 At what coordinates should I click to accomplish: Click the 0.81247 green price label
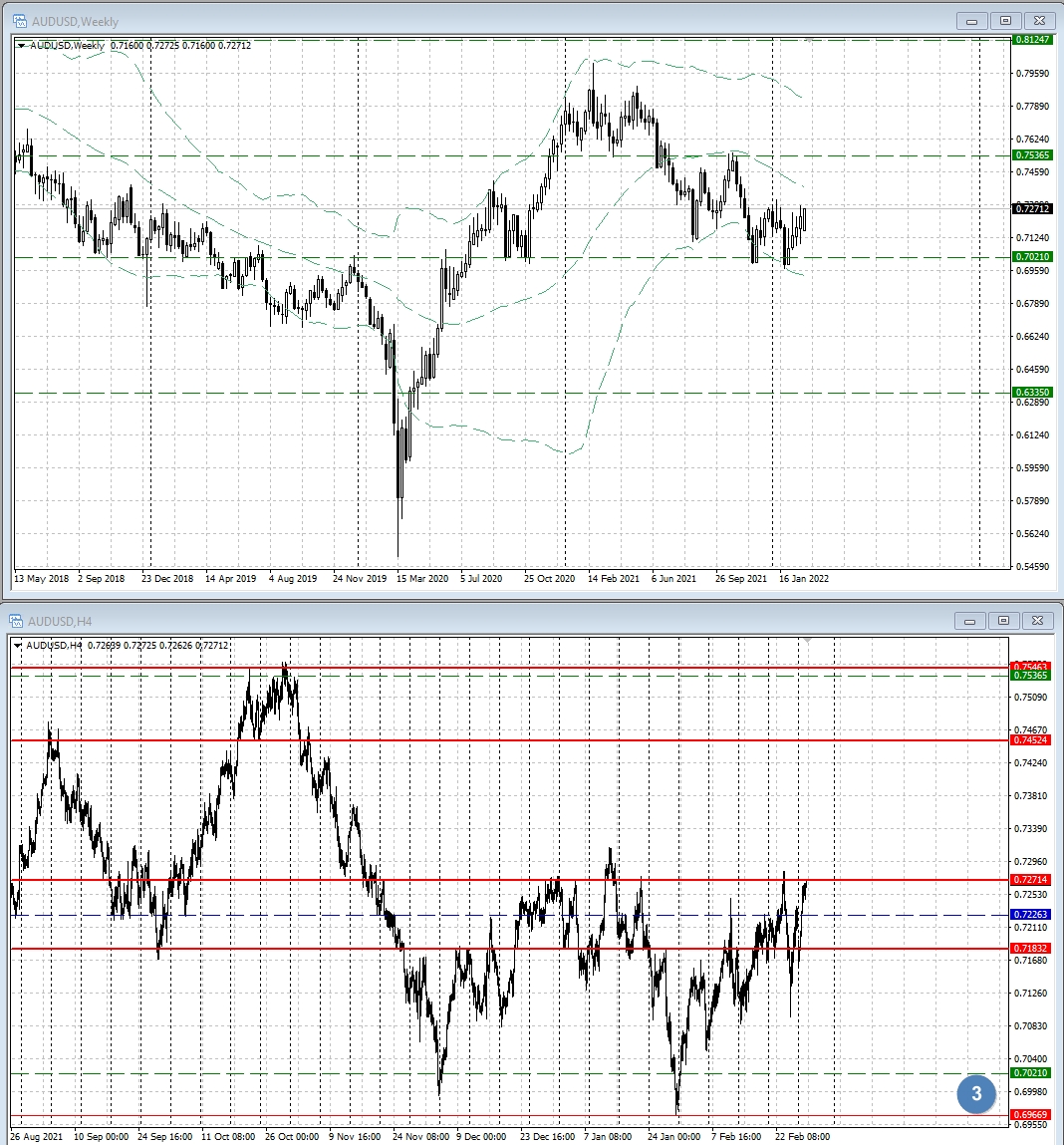click(x=1031, y=39)
